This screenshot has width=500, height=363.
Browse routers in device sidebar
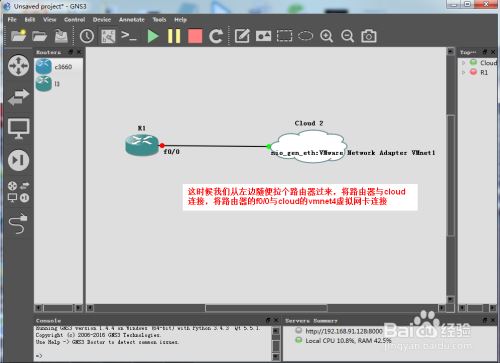[18, 66]
